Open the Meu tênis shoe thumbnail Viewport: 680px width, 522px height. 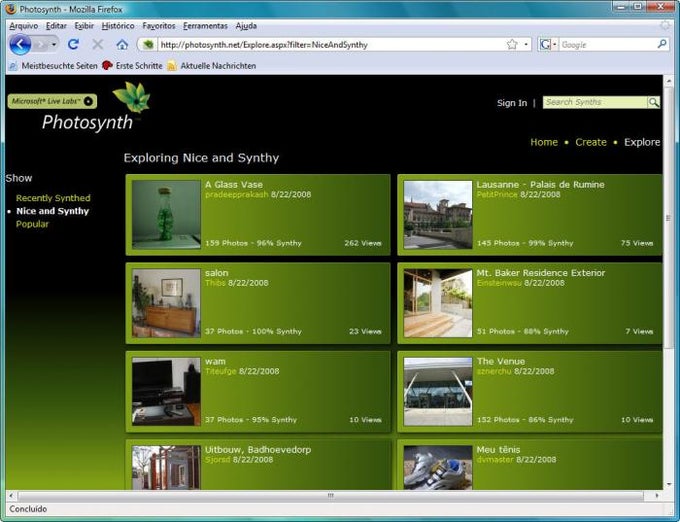click(438, 467)
